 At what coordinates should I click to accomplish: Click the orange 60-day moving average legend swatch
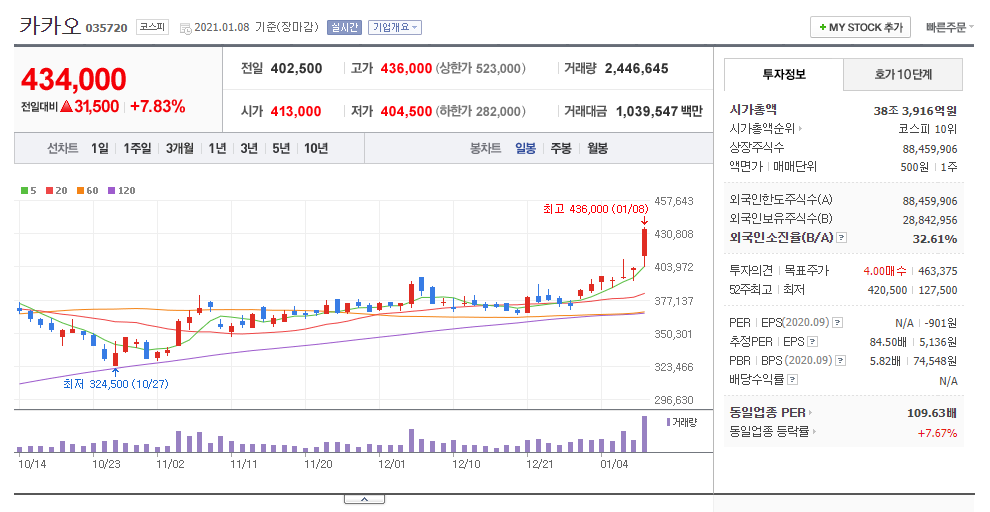(x=80, y=191)
